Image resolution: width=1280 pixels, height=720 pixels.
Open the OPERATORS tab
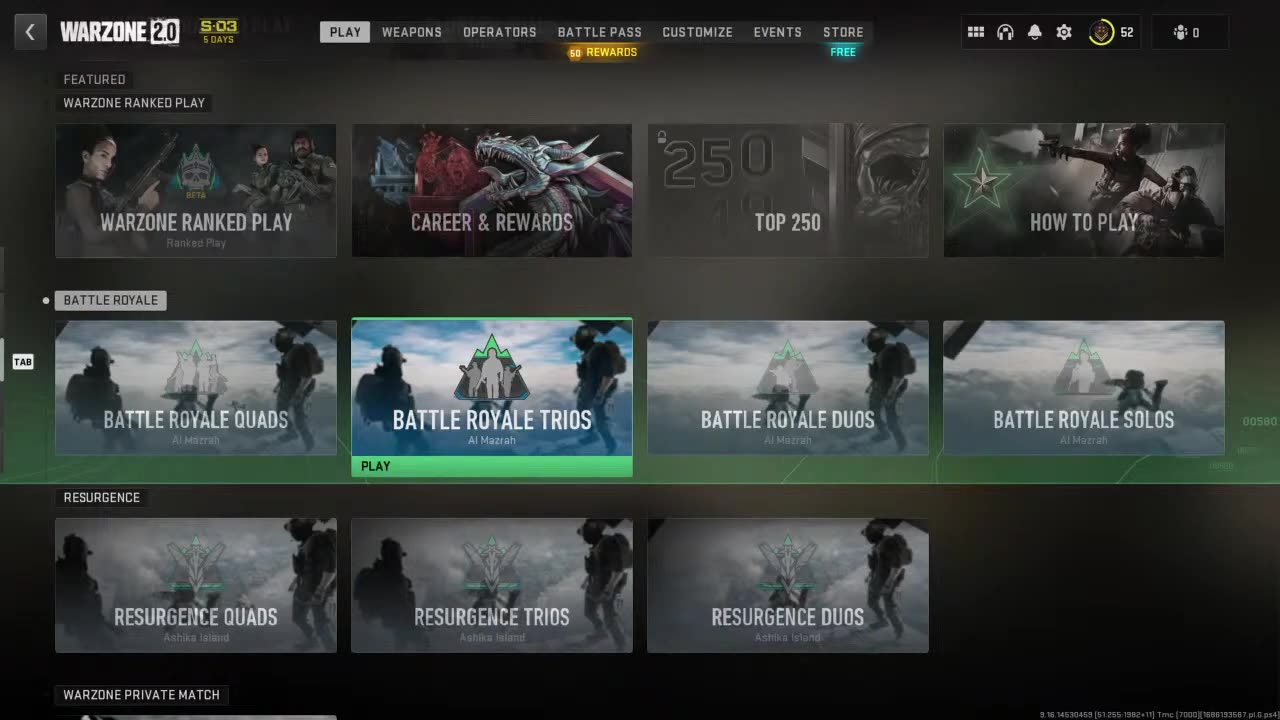pos(500,32)
